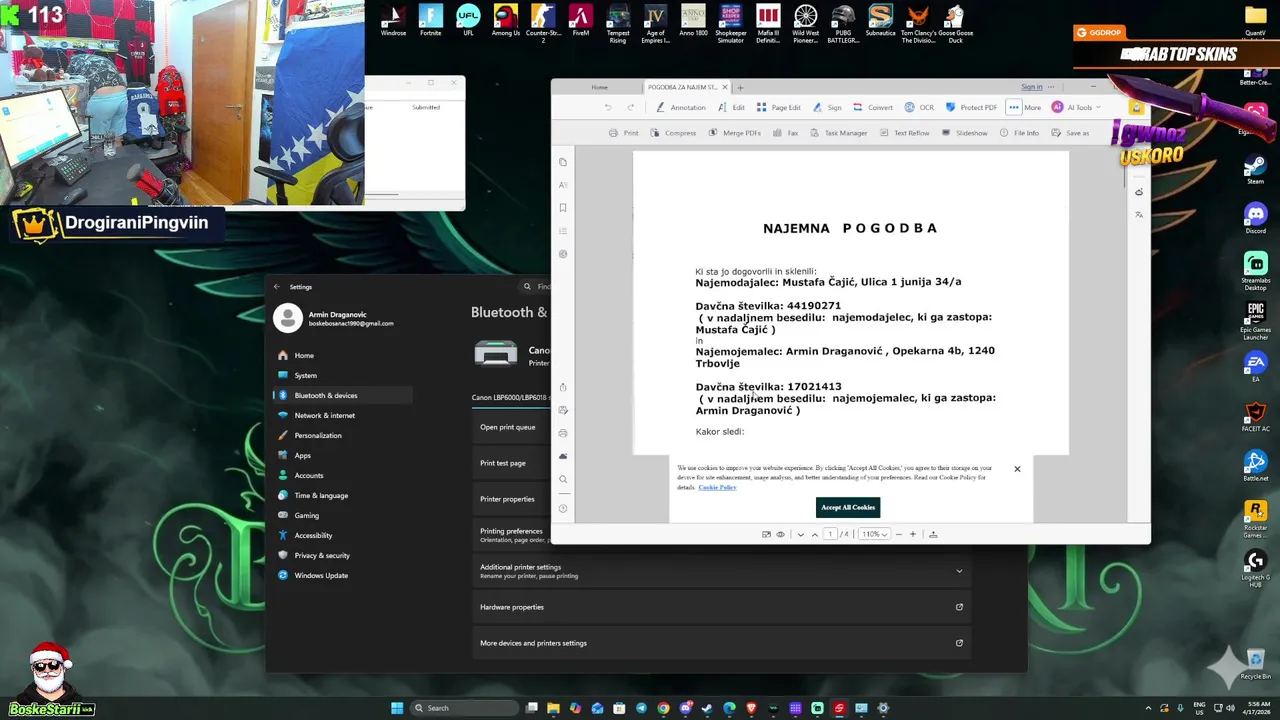This screenshot has width=1280, height=720.
Task: Open Printer properties
Action: (x=511, y=499)
